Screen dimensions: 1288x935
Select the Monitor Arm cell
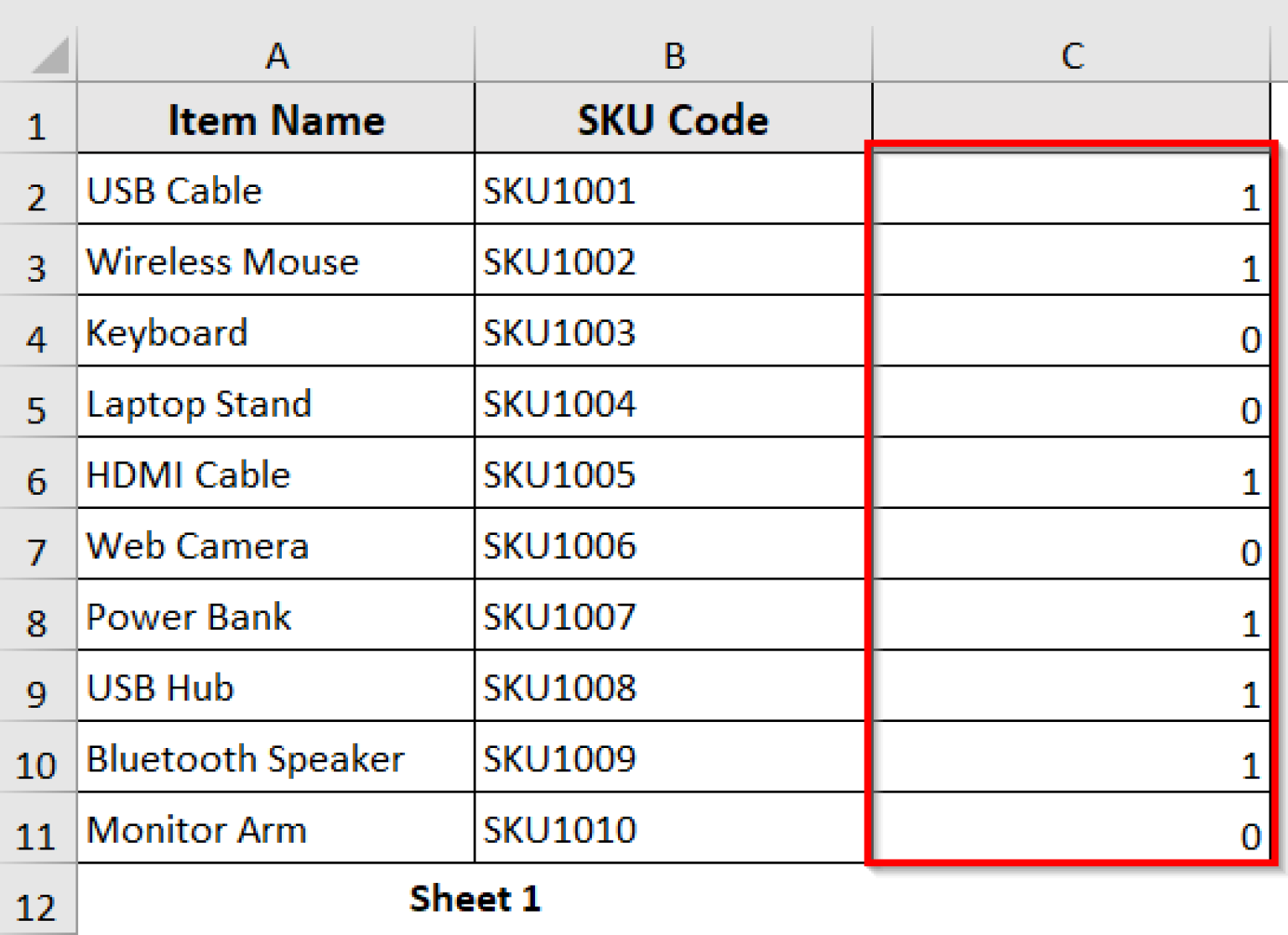pos(275,830)
